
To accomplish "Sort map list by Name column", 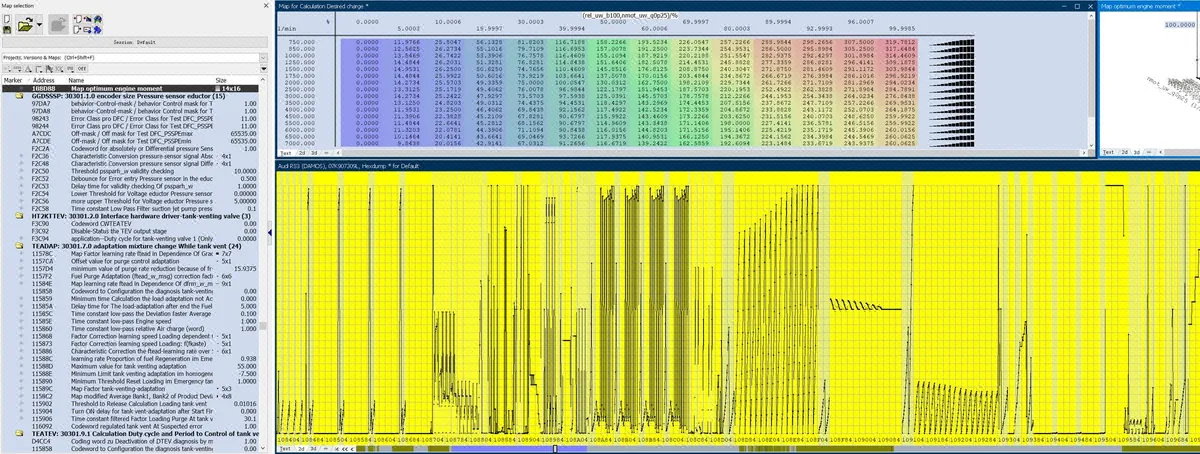I will click(x=76, y=80).
